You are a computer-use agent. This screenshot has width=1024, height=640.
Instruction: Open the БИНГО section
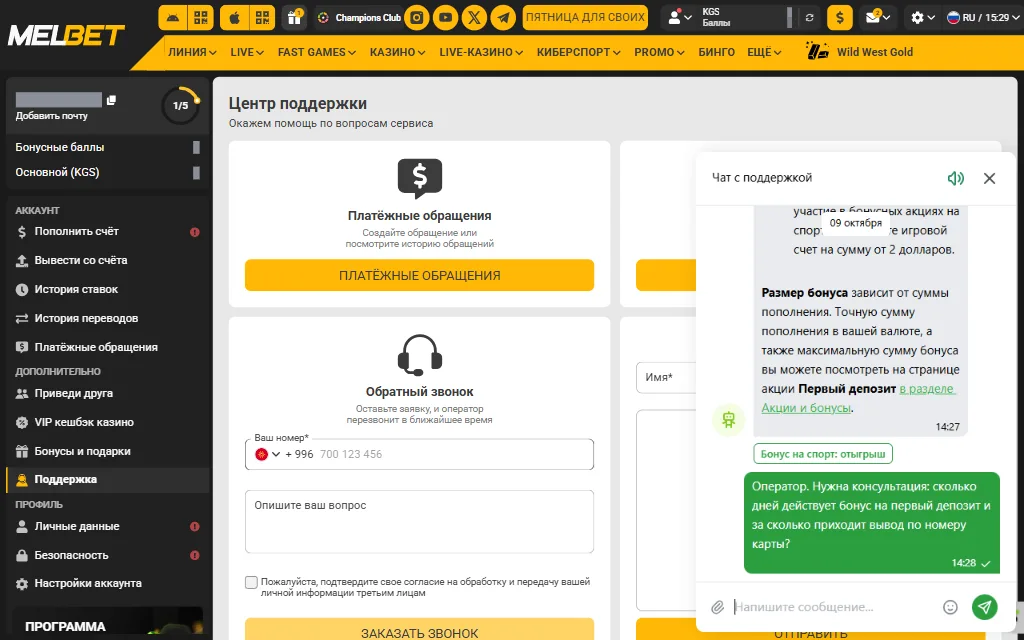pos(716,52)
